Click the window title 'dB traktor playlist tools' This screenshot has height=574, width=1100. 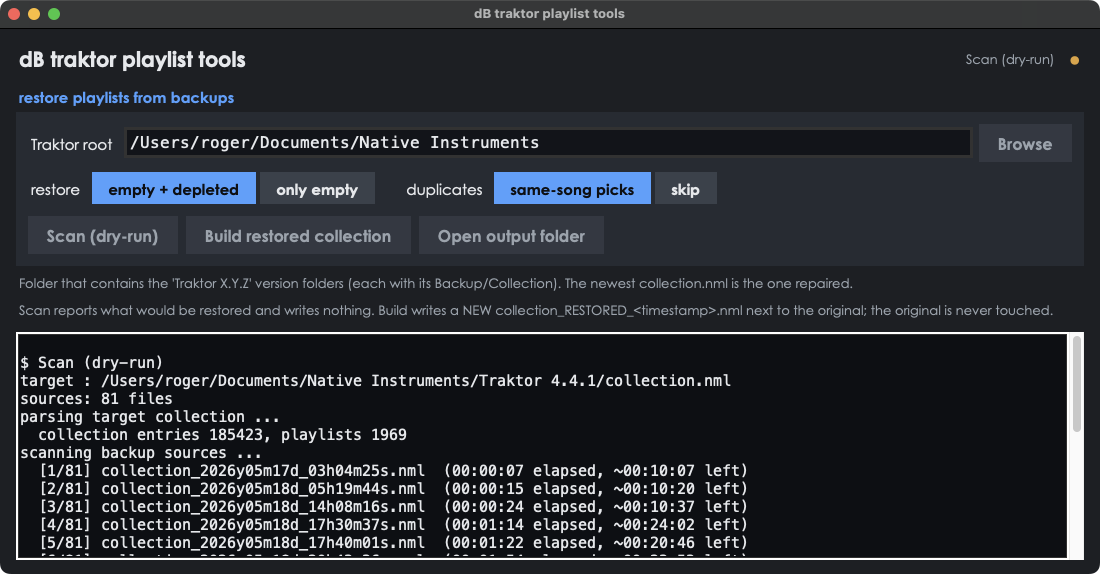[x=549, y=13]
